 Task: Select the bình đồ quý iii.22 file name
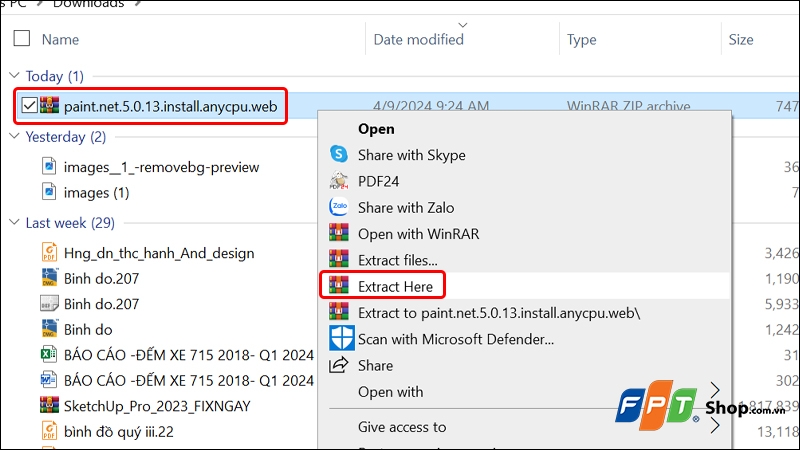click(118, 431)
